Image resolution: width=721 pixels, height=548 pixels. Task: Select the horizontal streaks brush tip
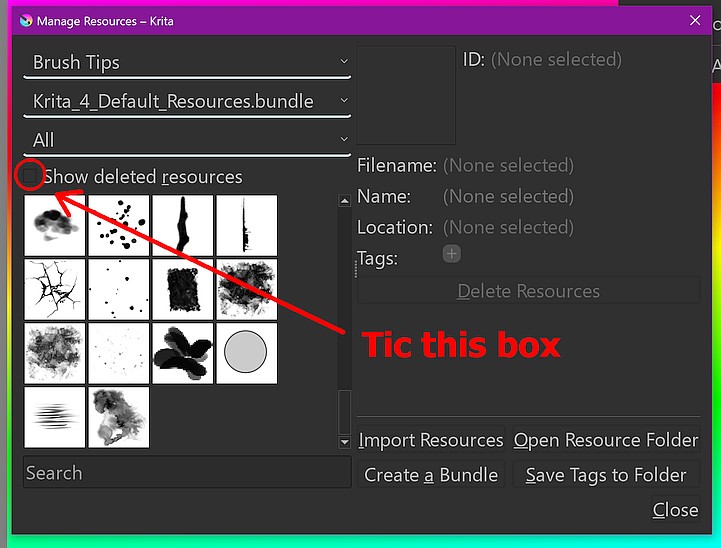click(55, 417)
